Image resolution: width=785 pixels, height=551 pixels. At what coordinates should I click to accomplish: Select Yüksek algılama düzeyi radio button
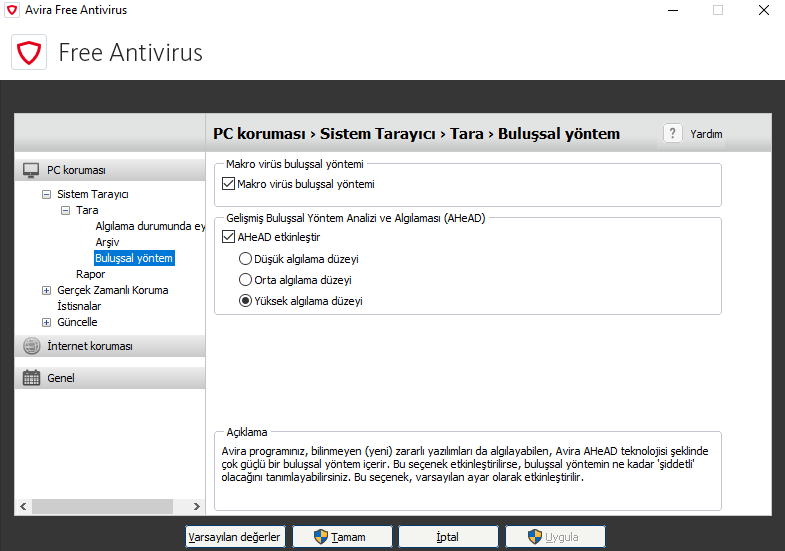point(245,301)
